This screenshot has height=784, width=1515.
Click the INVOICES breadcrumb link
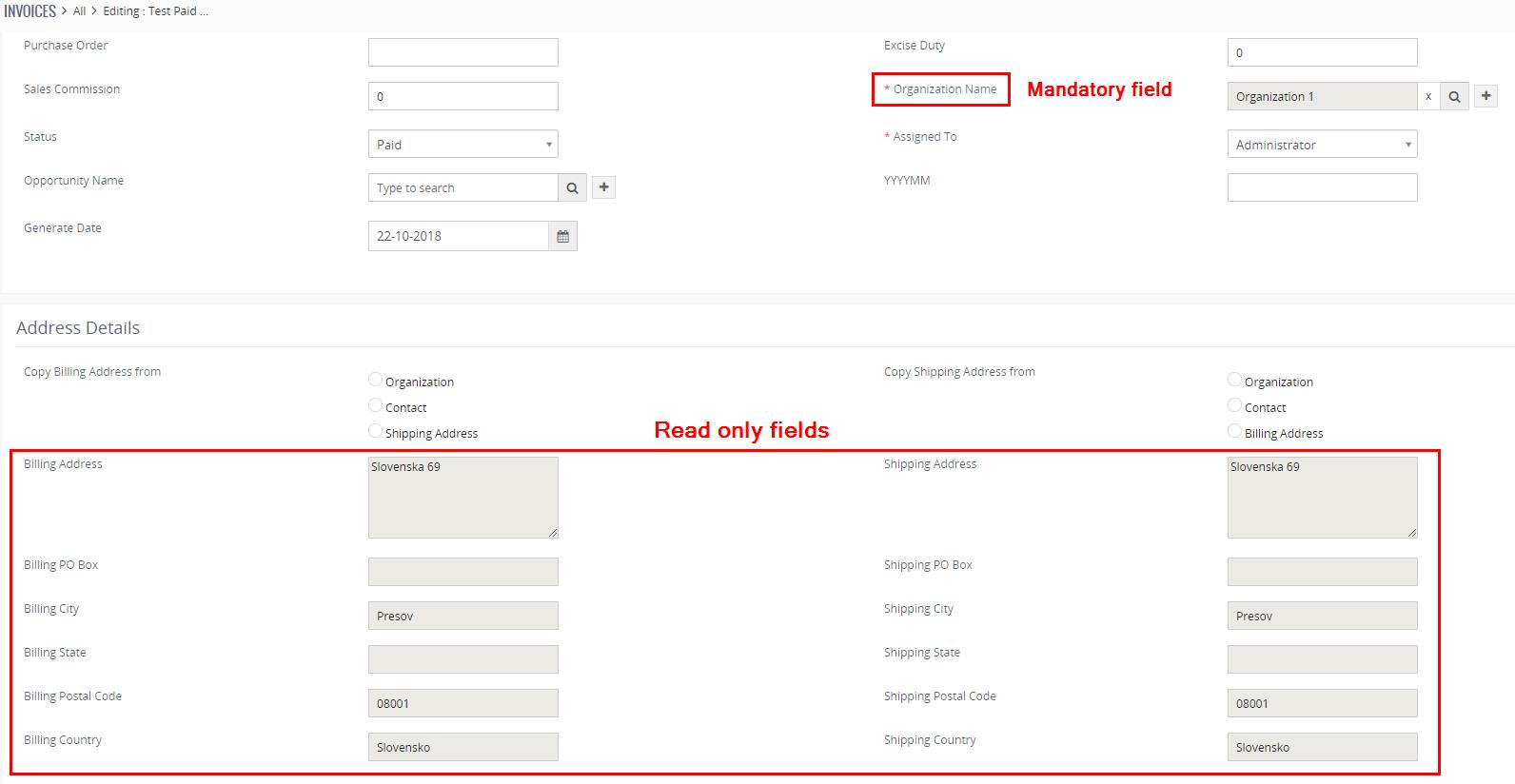[30, 11]
